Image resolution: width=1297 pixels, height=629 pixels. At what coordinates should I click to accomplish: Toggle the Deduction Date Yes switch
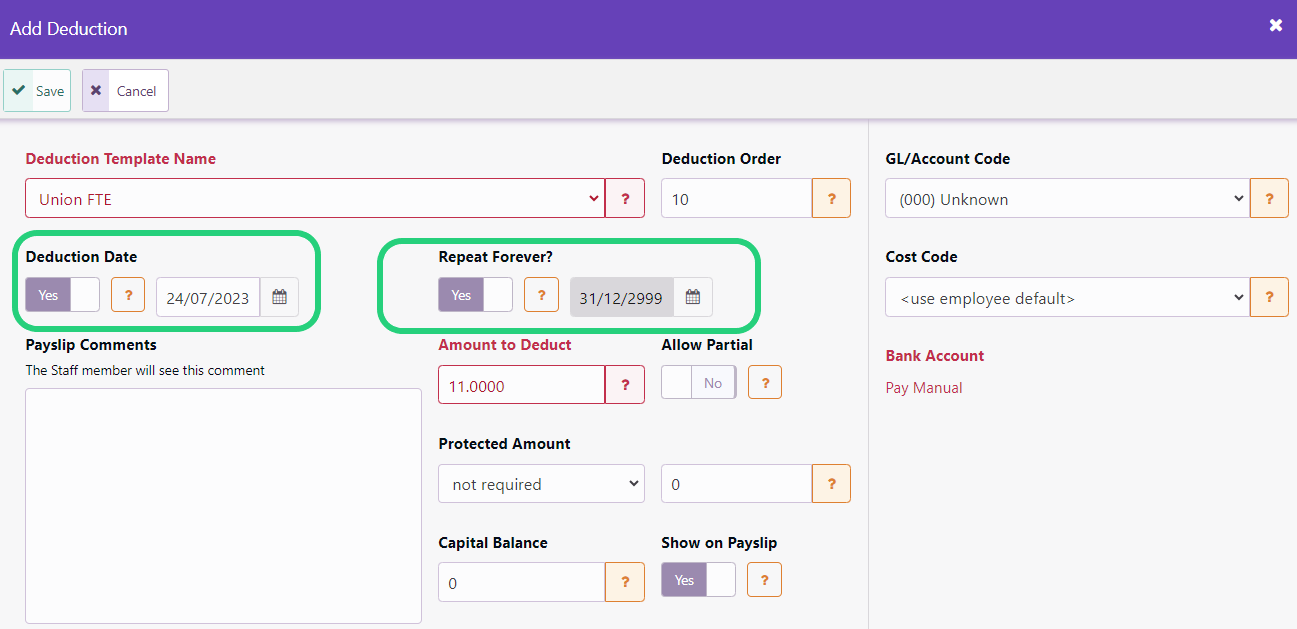(x=63, y=295)
